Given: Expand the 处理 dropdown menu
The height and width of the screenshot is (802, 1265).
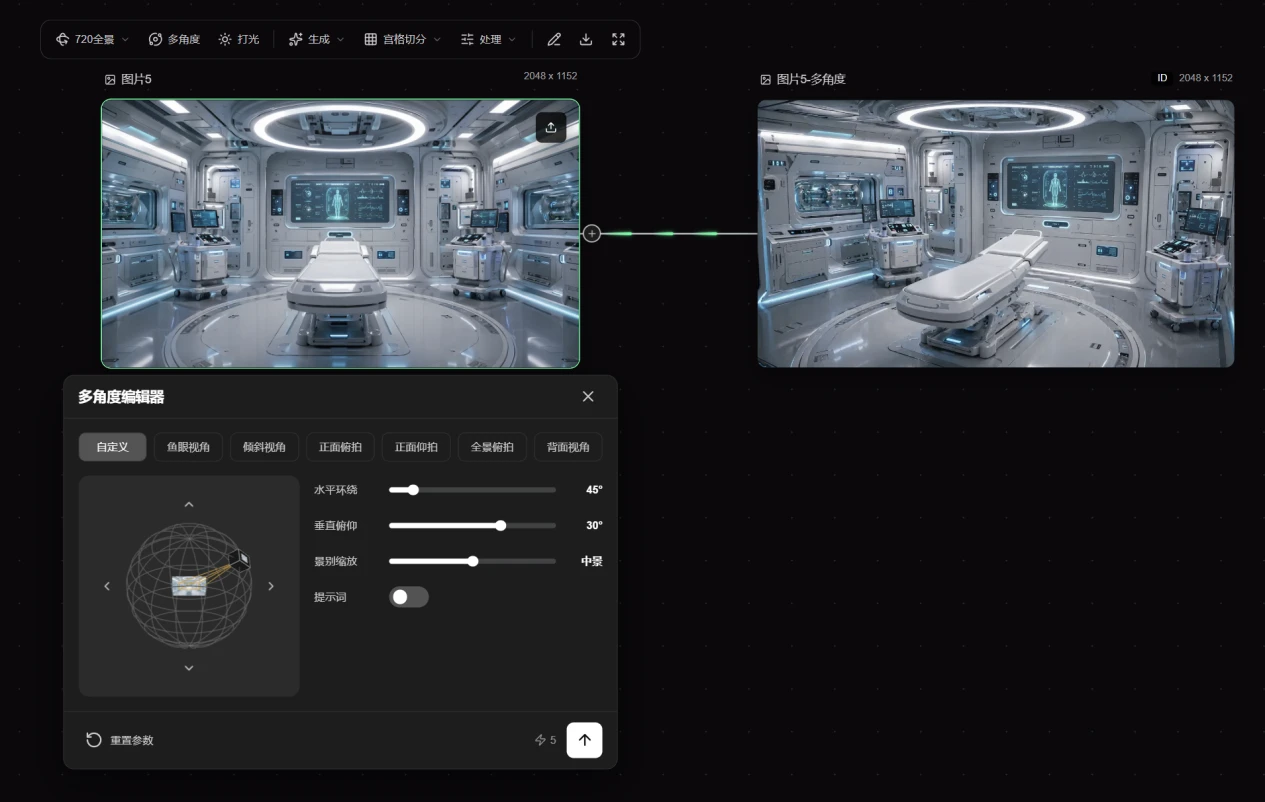Looking at the screenshot, I should click(x=489, y=39).
